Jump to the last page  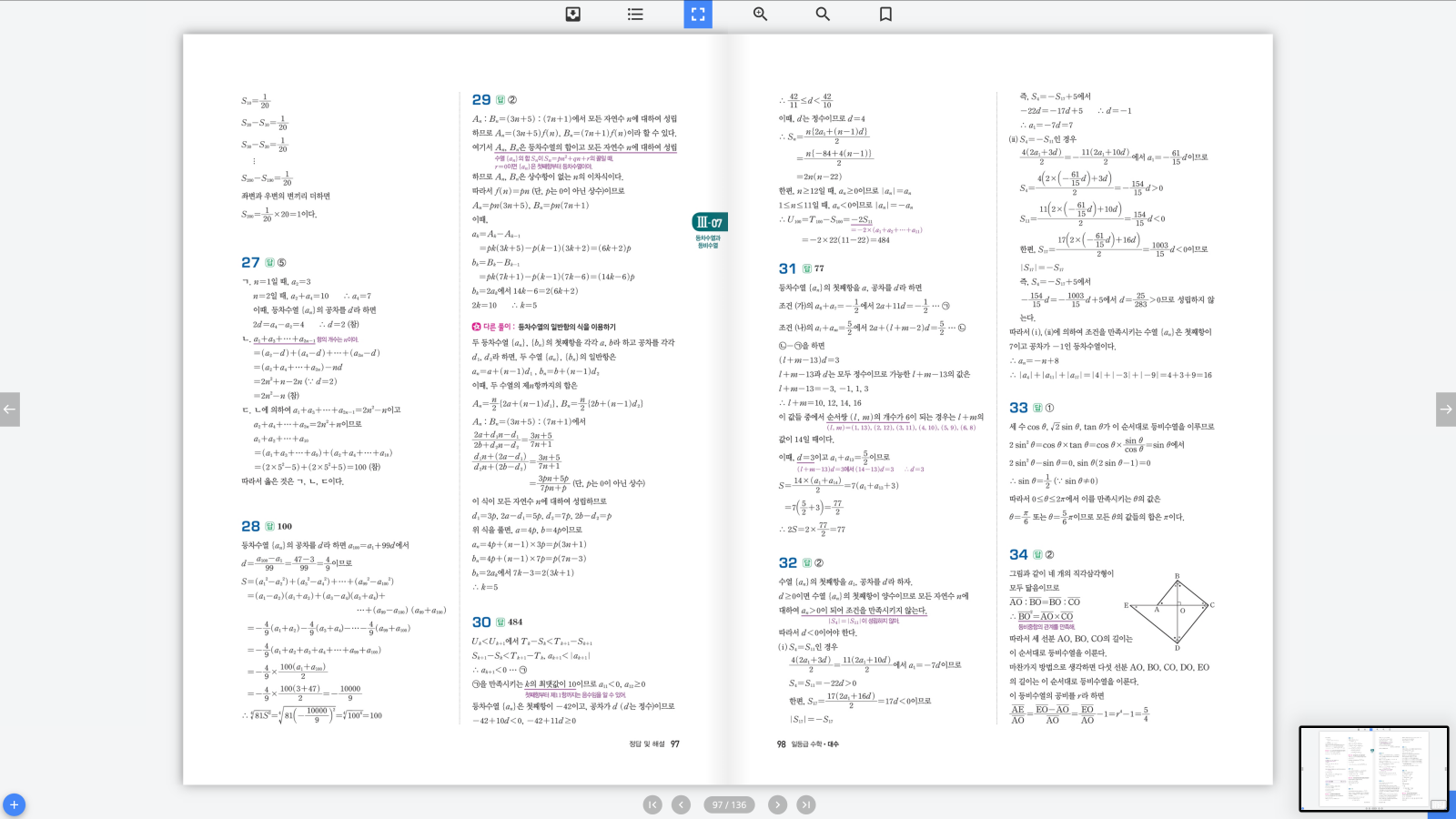click(806, 804)
